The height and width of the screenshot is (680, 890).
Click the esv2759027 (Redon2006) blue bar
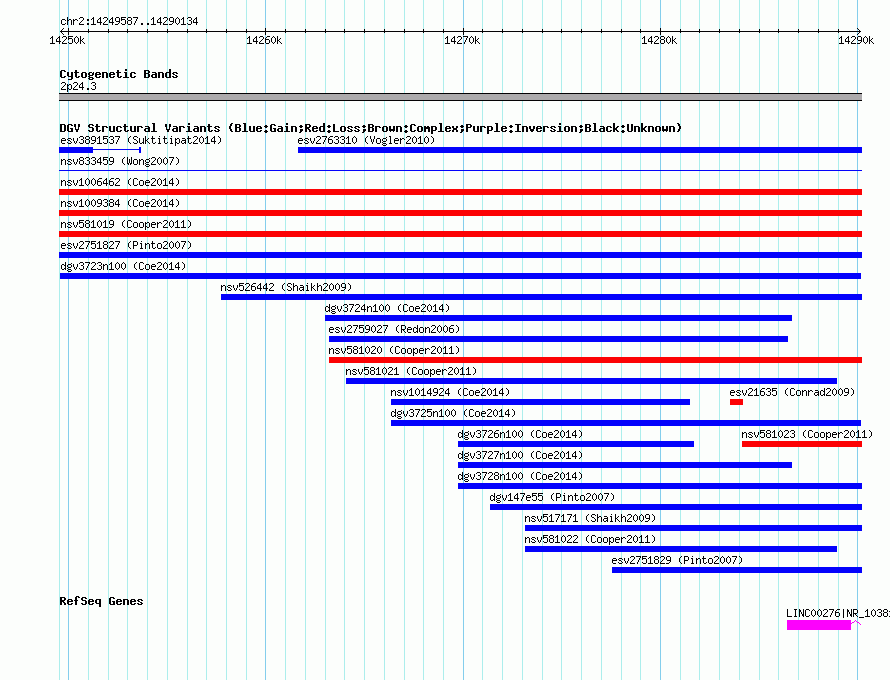click(559, 339)
